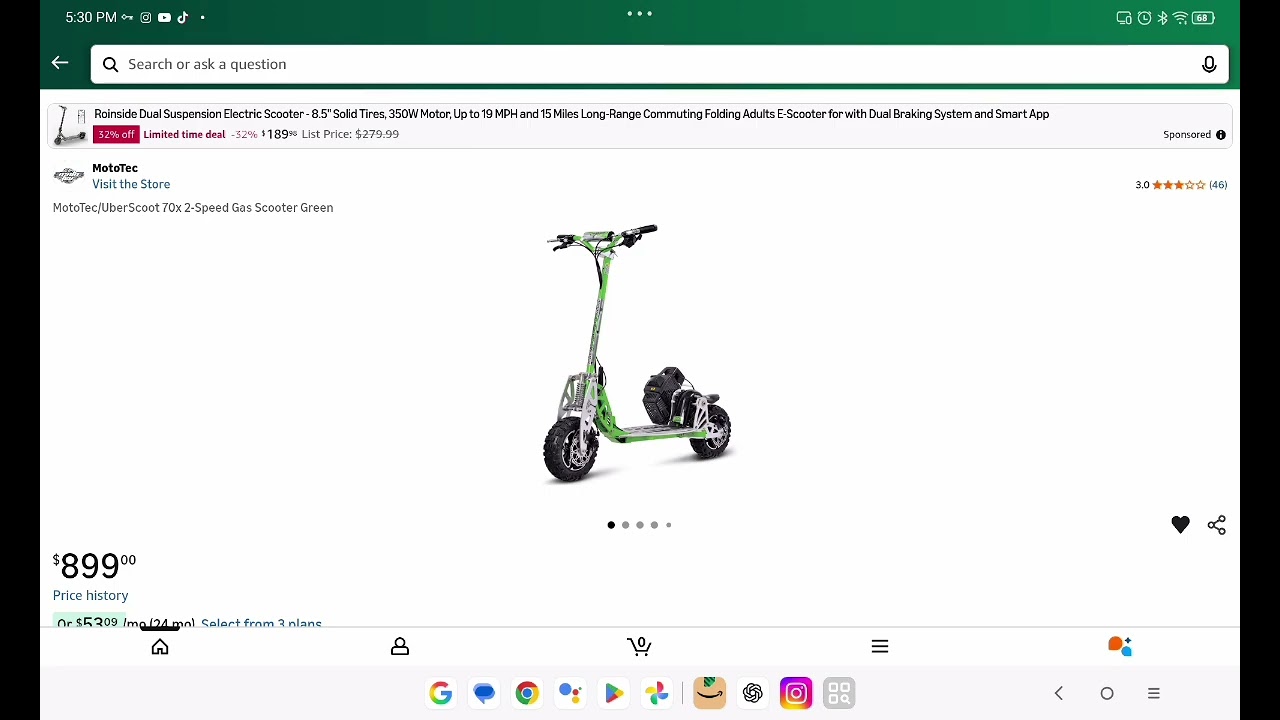
Task: Tap the sponsored scooter thumbnail image
Action: (70, 125)
